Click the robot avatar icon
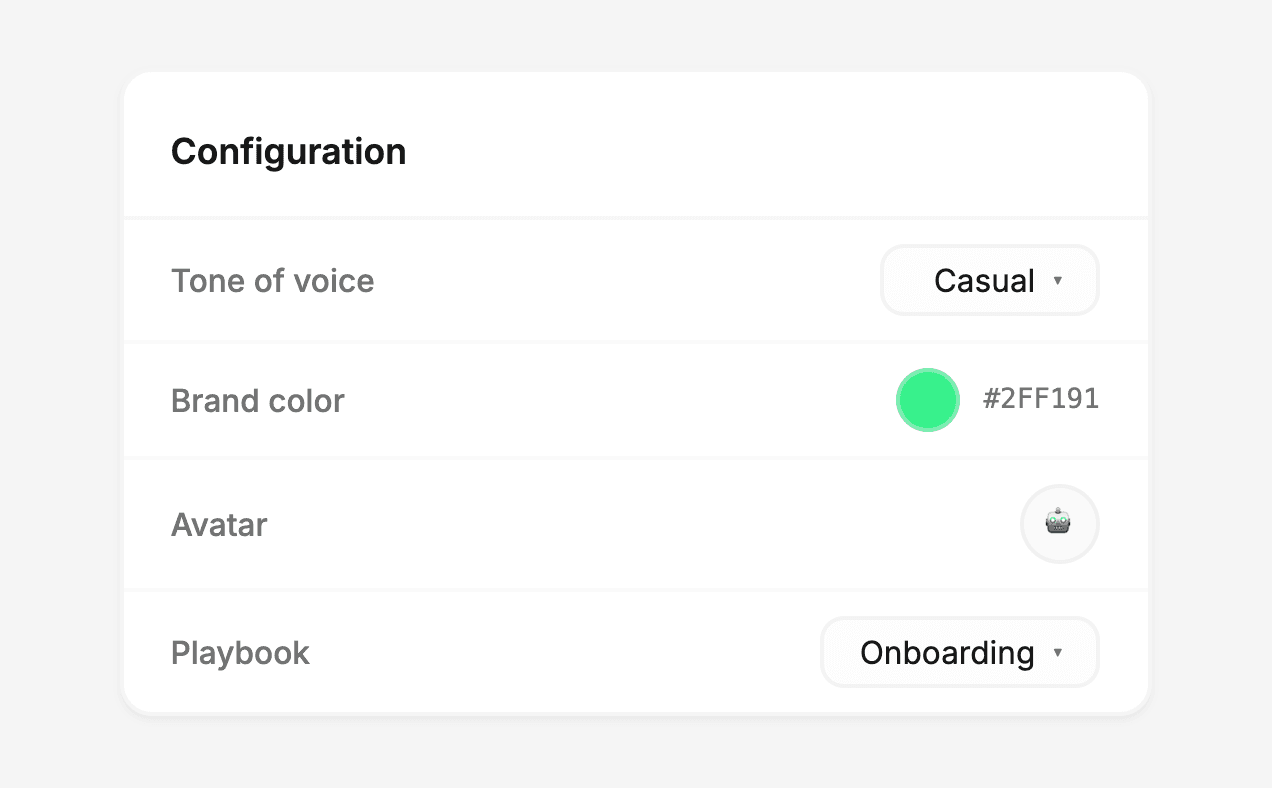This screenshot has width=1272, height=788. pyautogui.click(x=1059, y=521)
